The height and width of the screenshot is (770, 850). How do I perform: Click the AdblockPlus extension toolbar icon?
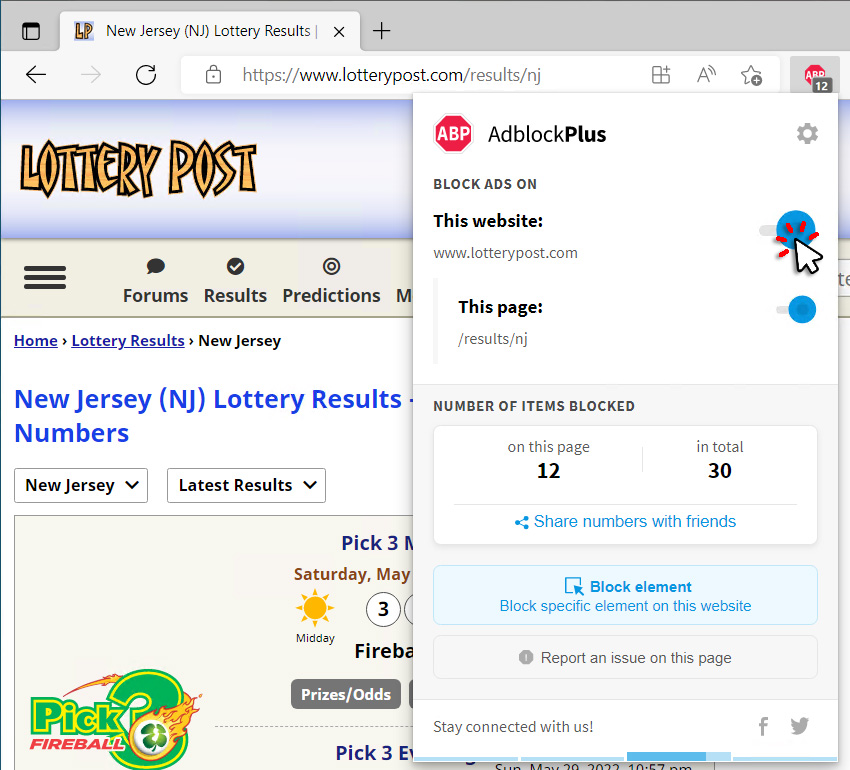[x=816, y=77]
